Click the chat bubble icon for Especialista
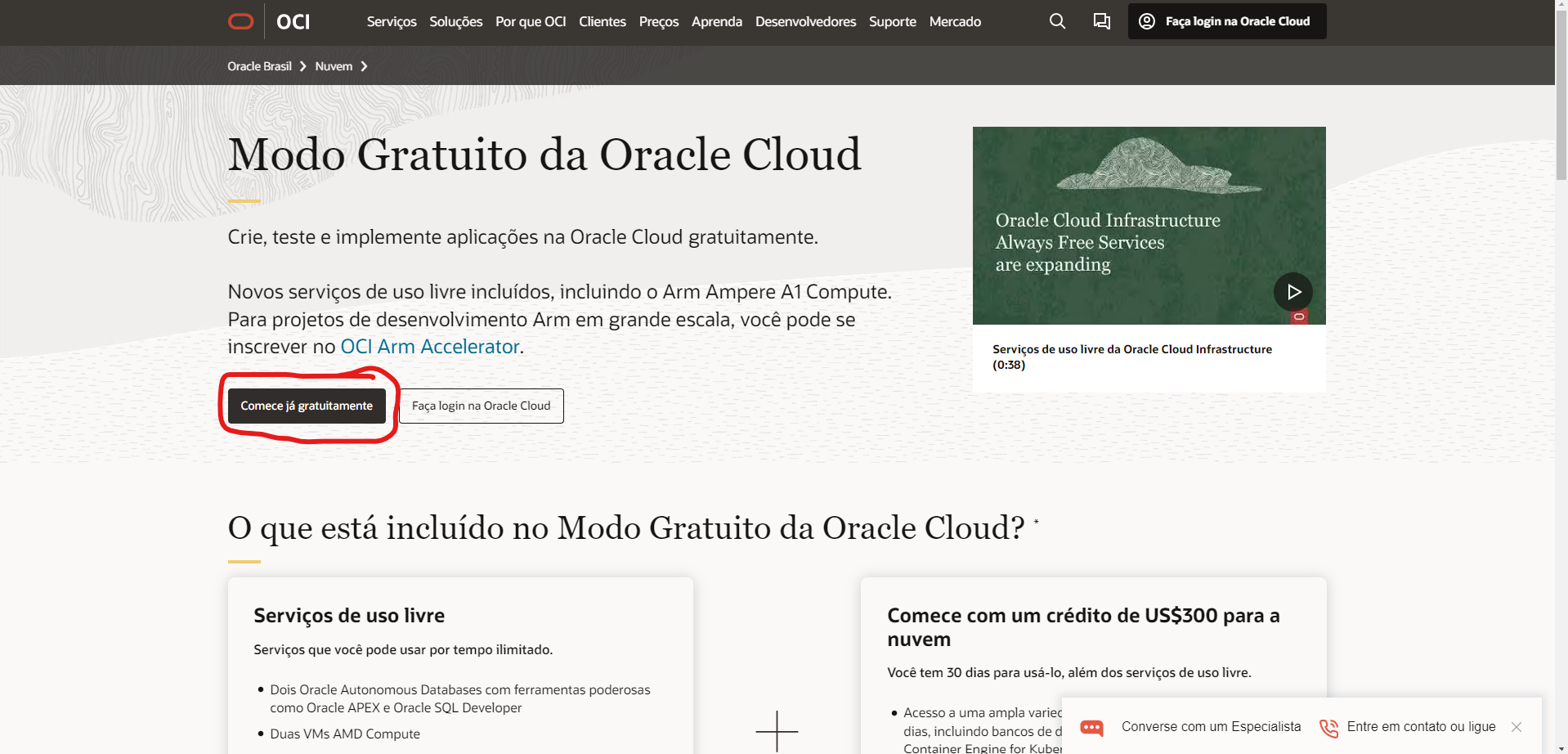 [x=1091, y=727]
